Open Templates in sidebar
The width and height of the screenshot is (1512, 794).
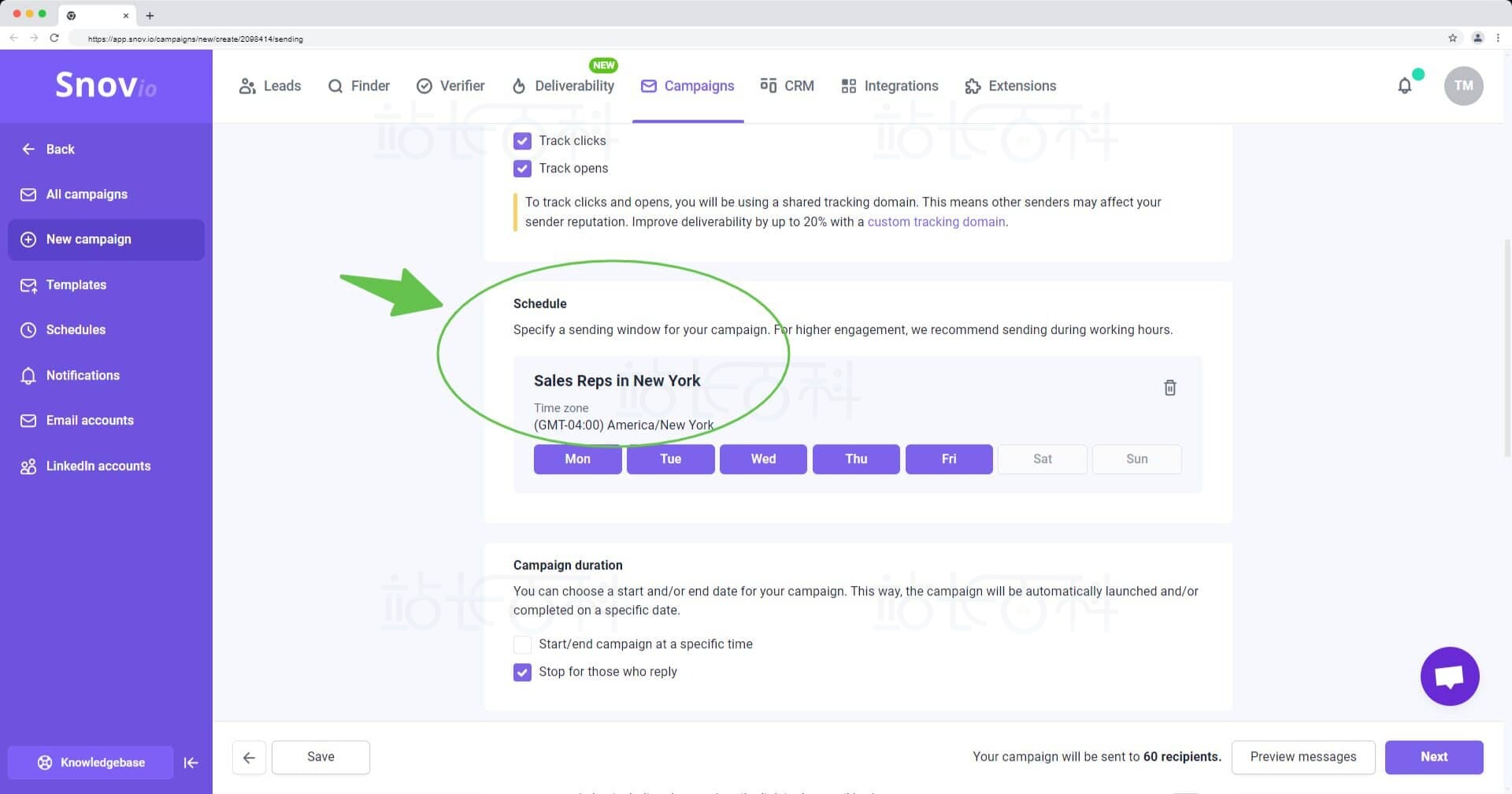point(106,285)
